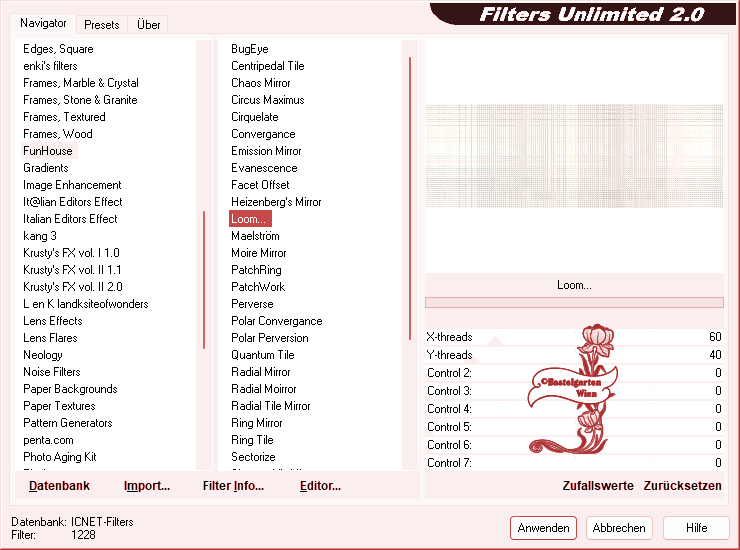Pick Emission Mirror filter
Screen dimensions: 740x550
pyautogui.click(x=266, y=151)
